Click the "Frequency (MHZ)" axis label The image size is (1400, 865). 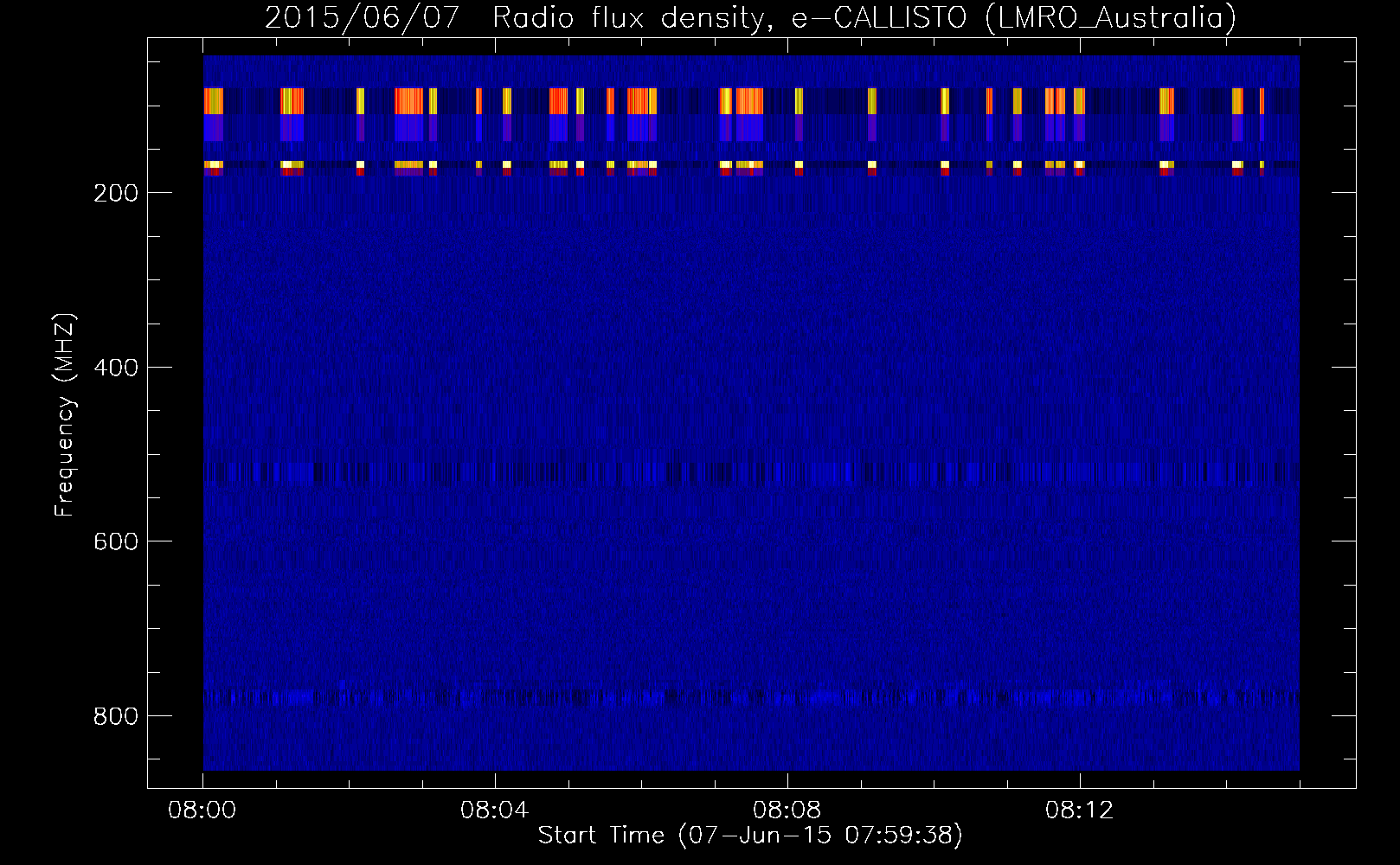[x=65, y=415]
